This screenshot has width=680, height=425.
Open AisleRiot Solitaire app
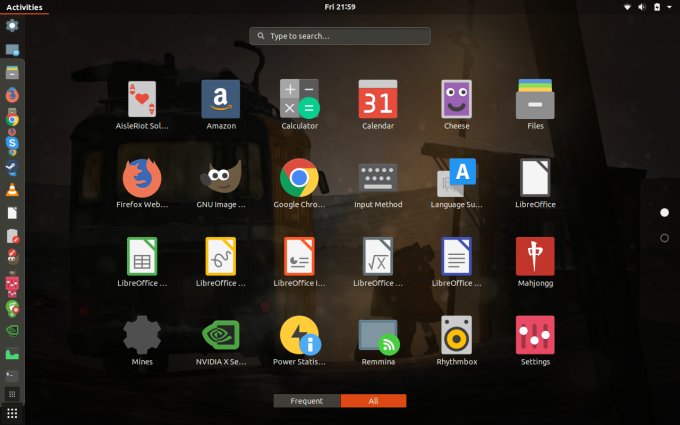coord(142,99)
